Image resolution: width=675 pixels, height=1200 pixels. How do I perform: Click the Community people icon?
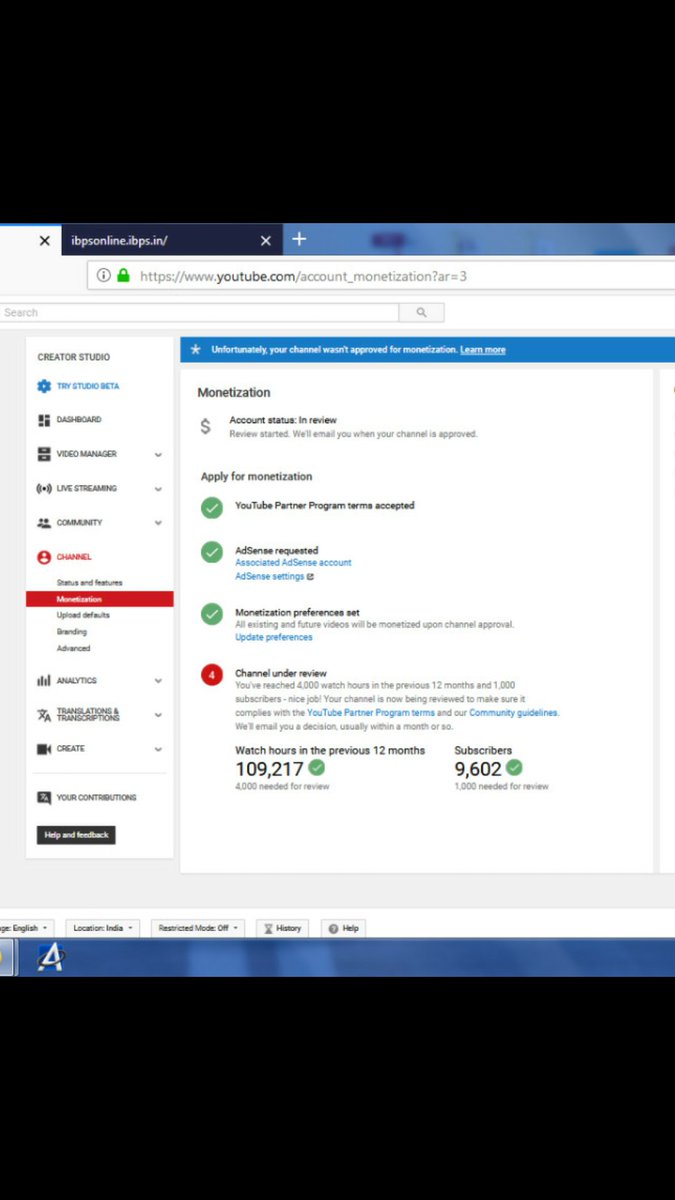point(44,523)
